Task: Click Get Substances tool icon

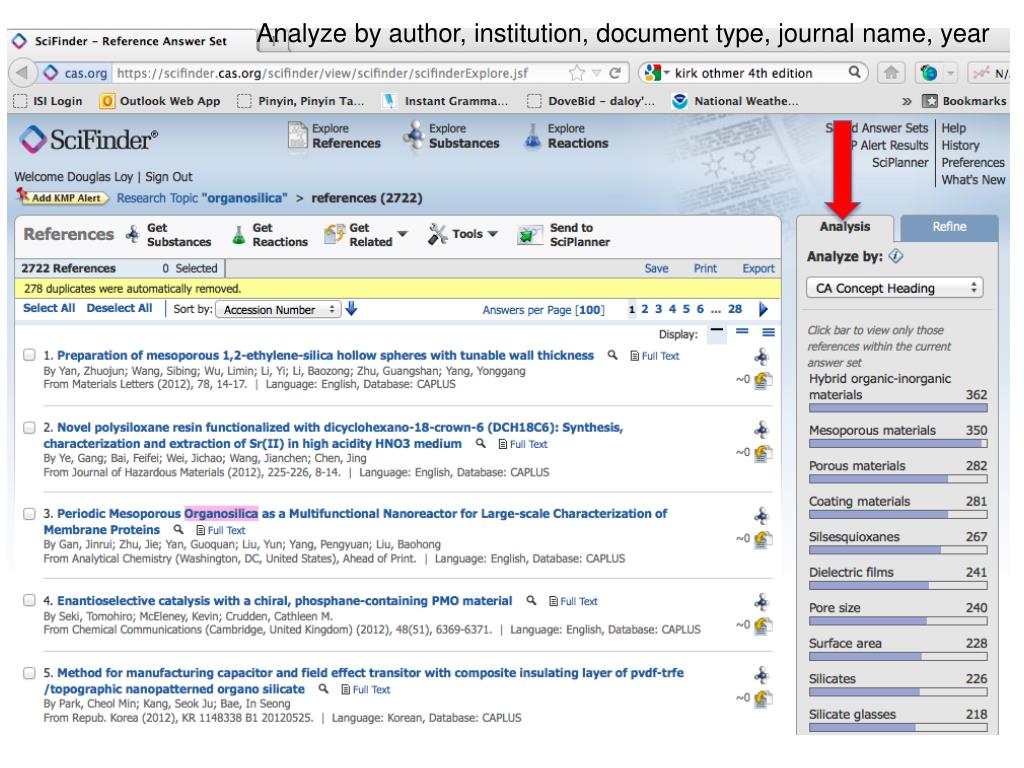Action: (133, 234)
